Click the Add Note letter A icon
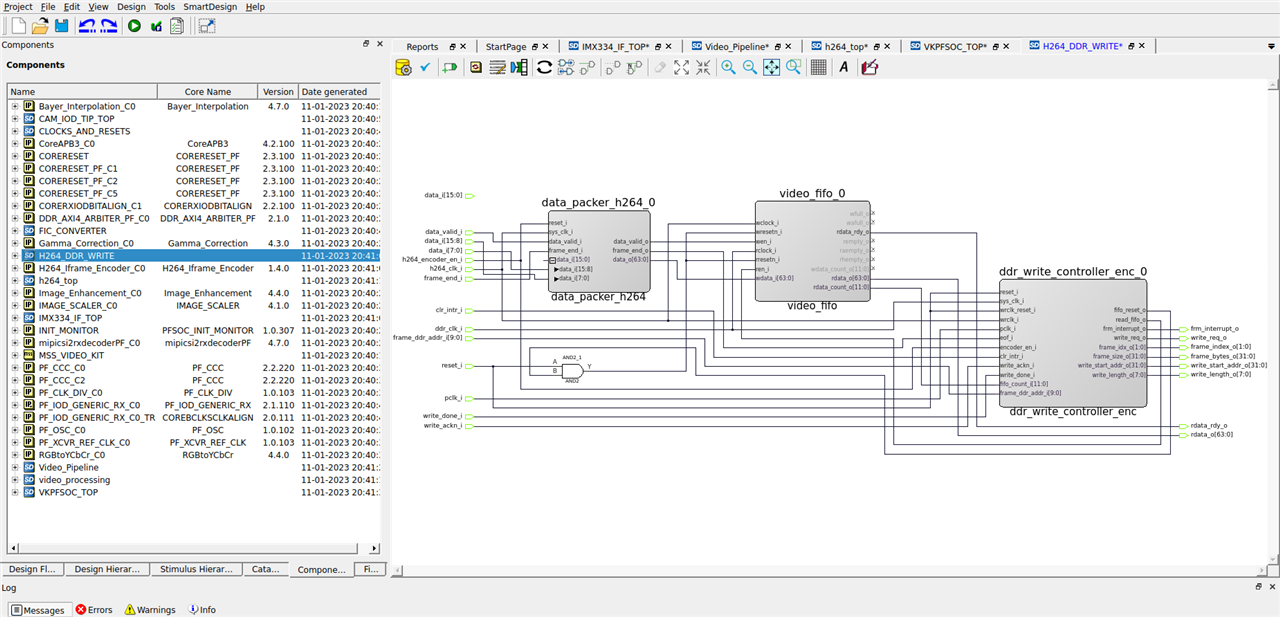The width and height of the screenshot is (1280, 617). 843,67
